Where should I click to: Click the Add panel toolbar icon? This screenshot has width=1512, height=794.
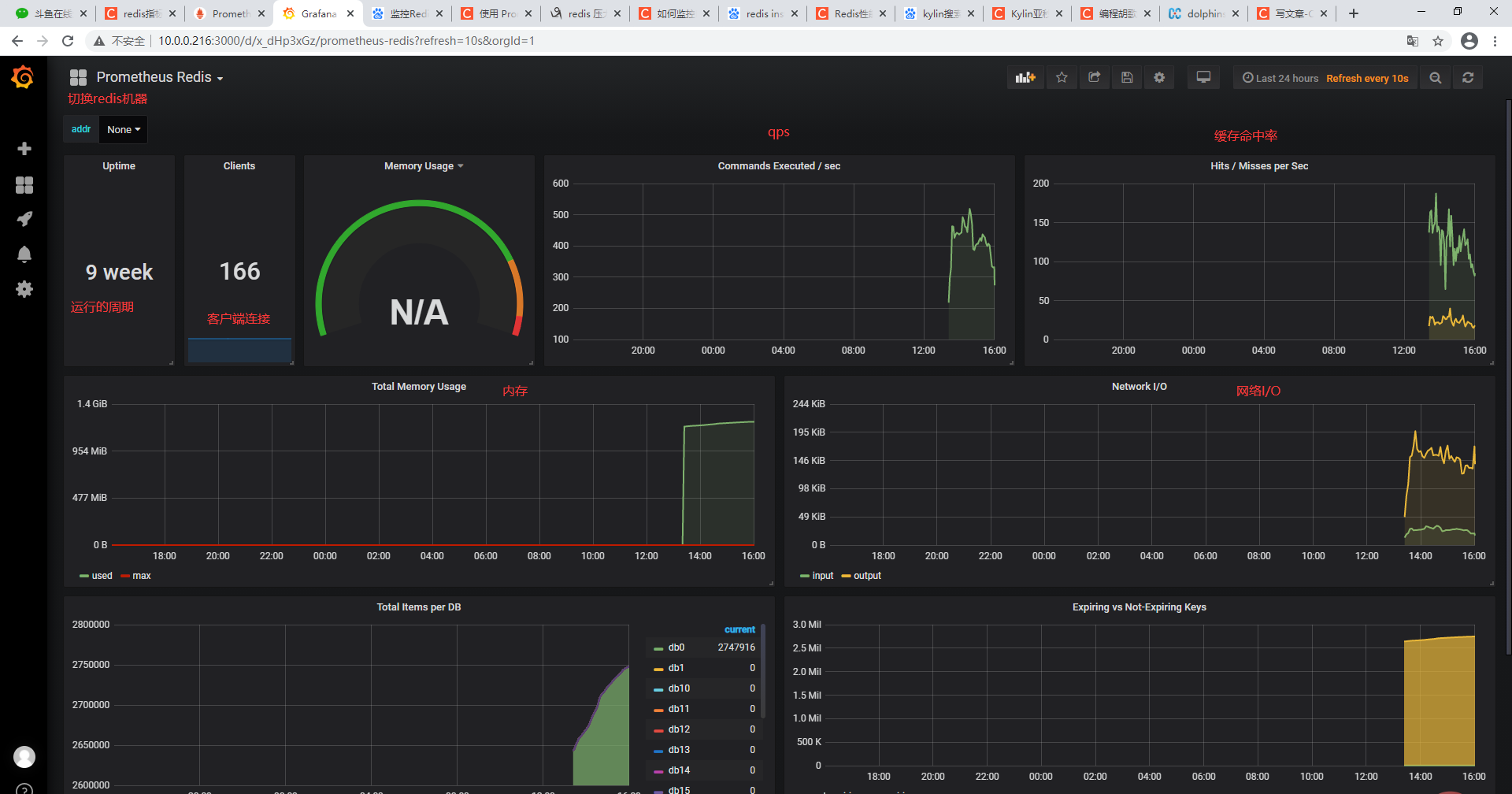pos(1025,77)
